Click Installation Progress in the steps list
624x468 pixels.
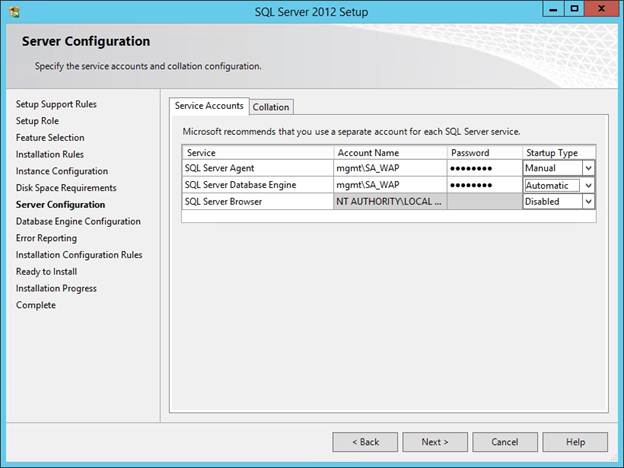coord(56,288)
